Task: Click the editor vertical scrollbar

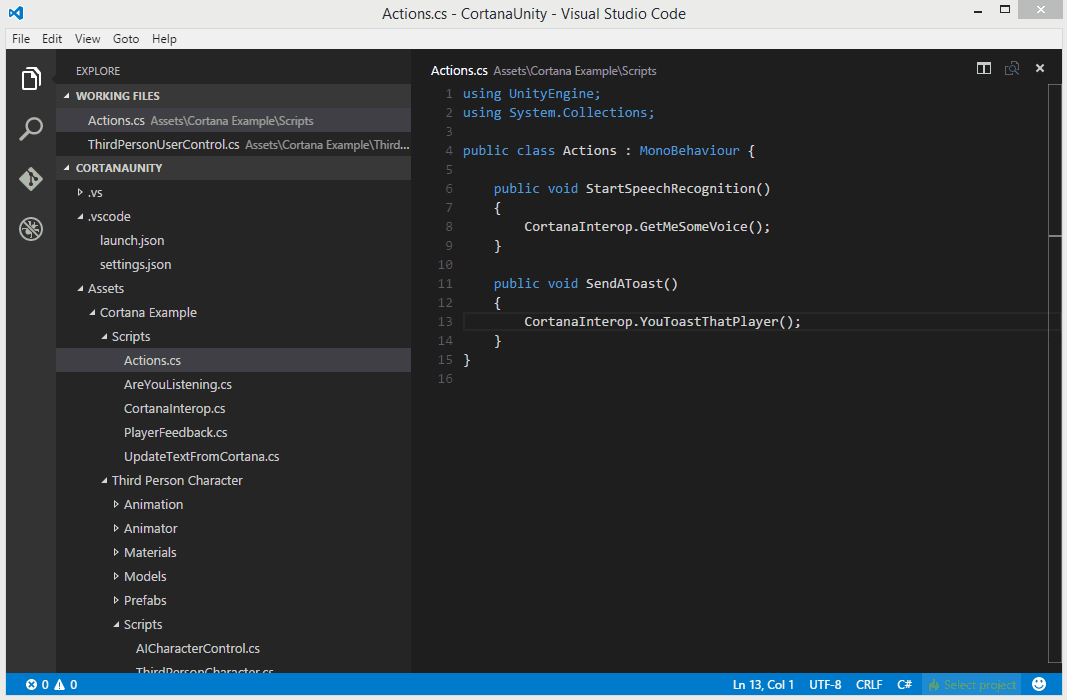Action: pyautogui.click(x=1055, y=374)
